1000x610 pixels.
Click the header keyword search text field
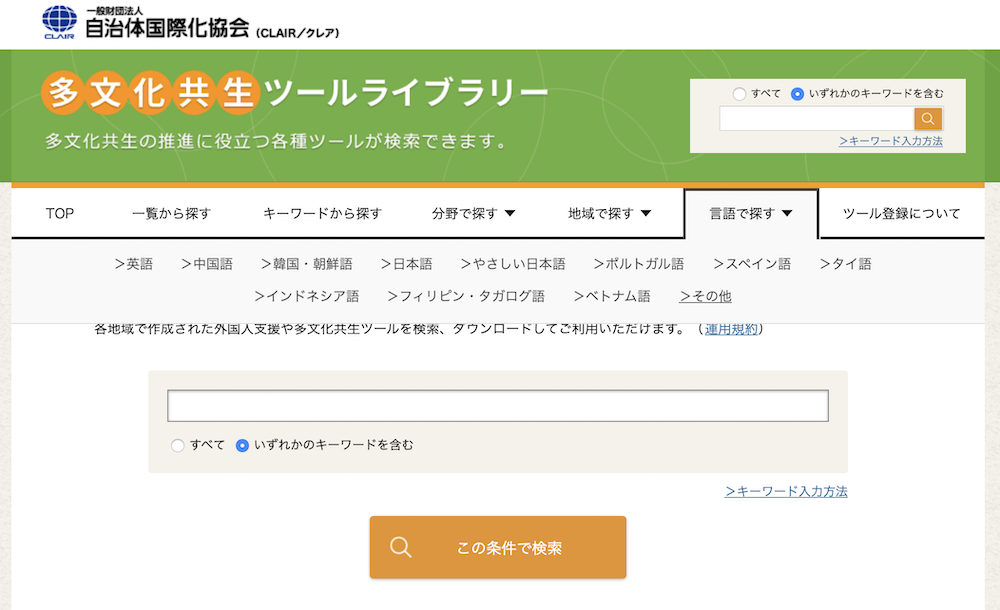(x=816, y=119)
